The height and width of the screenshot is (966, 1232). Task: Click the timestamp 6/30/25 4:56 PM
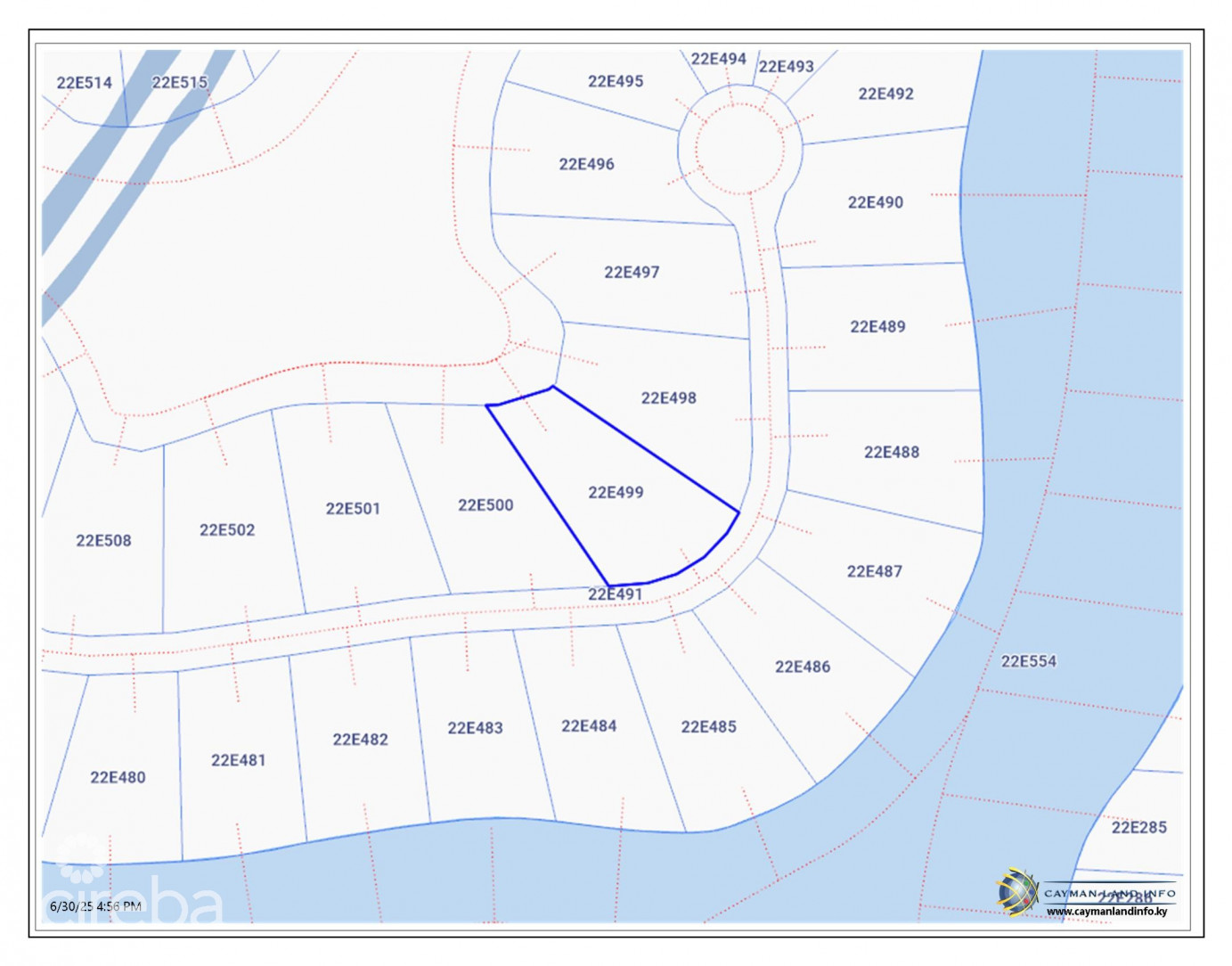coord(96,905)
